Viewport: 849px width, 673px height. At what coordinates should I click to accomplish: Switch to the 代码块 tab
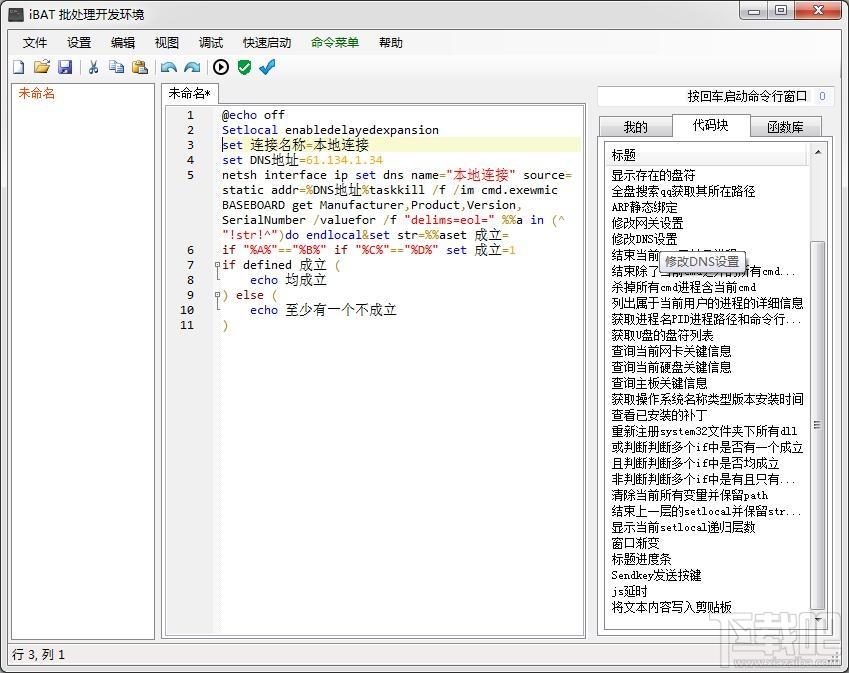click(x=711, y=126)
